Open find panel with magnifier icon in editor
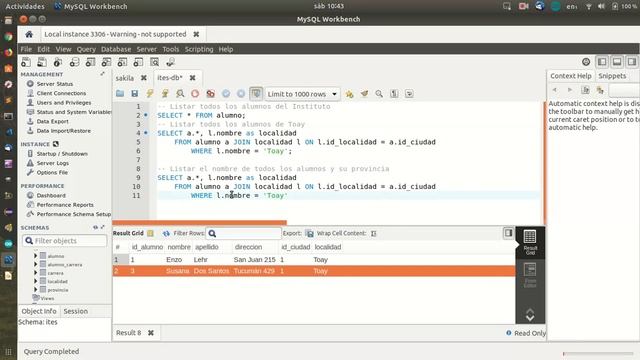 point(379,94)
